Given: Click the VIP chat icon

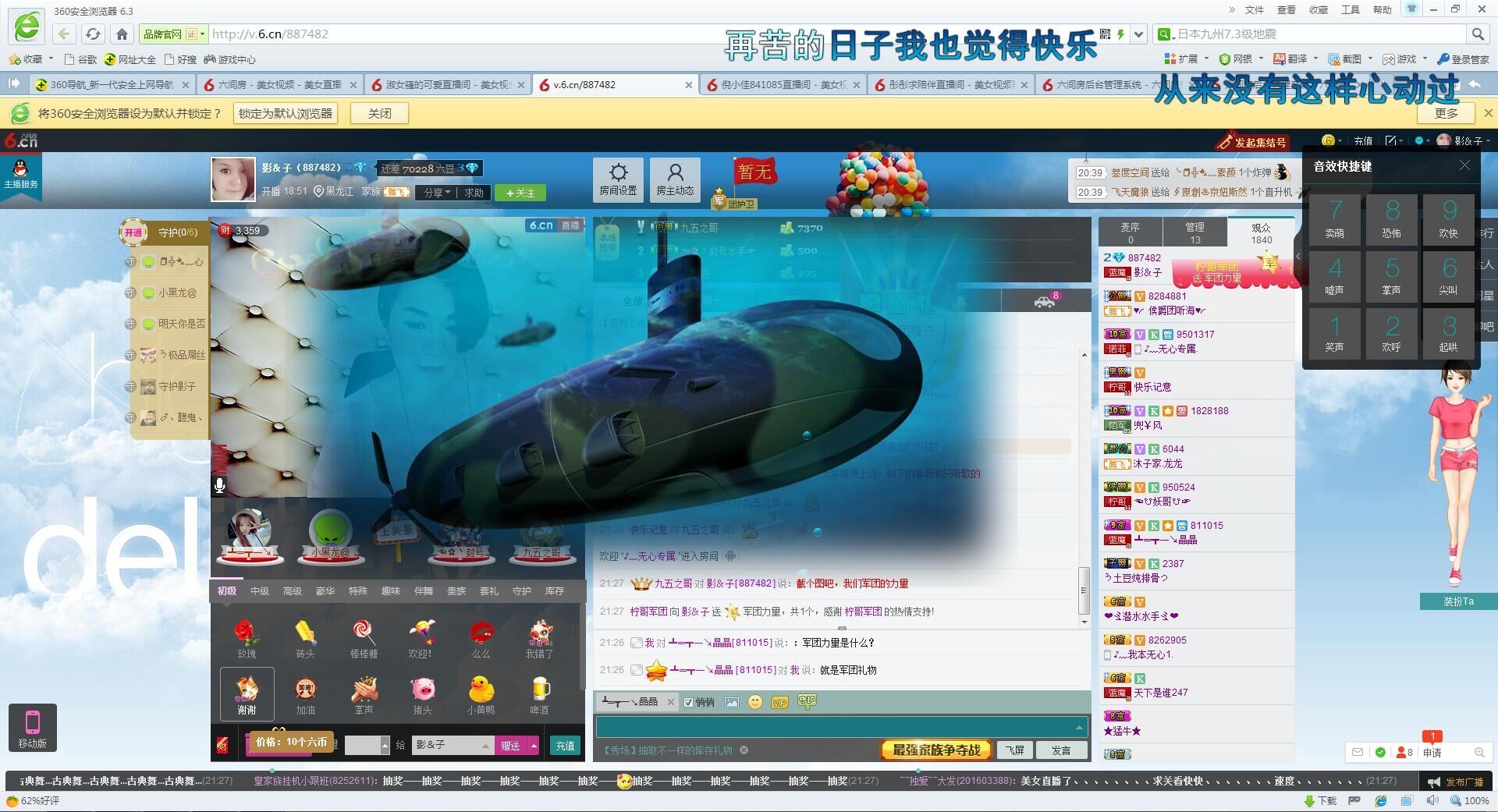Looking at the screenshot, I should [779, 702].
